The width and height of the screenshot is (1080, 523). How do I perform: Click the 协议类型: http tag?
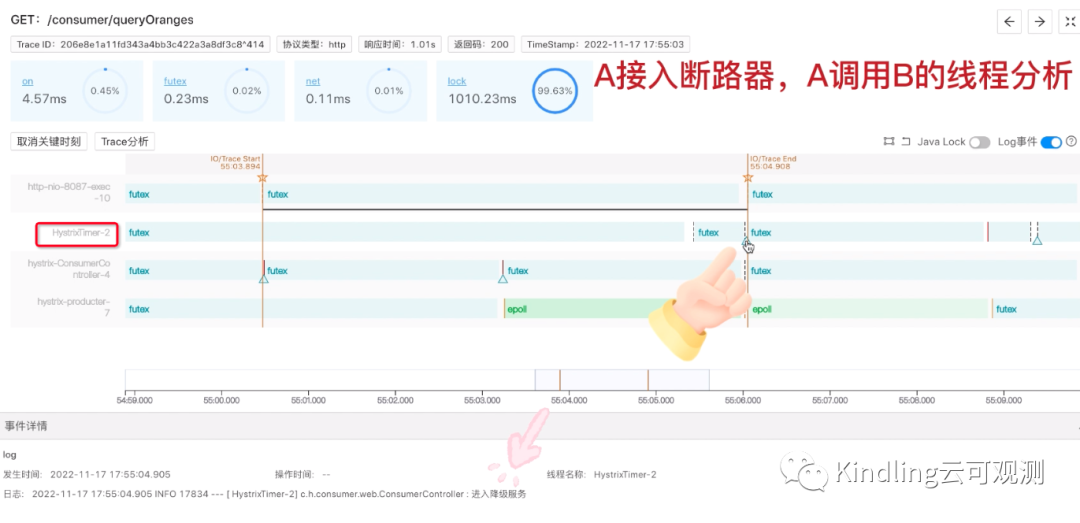pos(315,45)
